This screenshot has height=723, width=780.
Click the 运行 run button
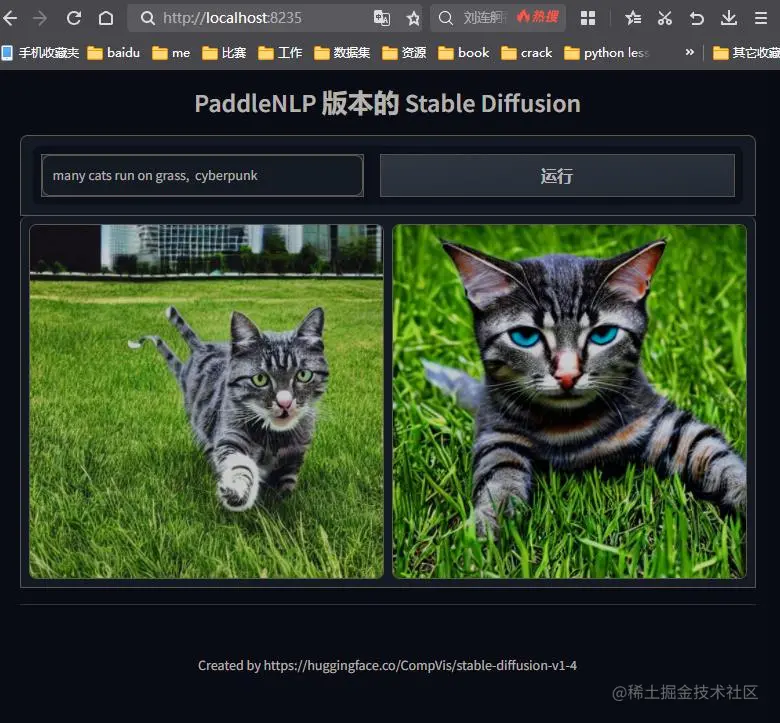point(557,176)
